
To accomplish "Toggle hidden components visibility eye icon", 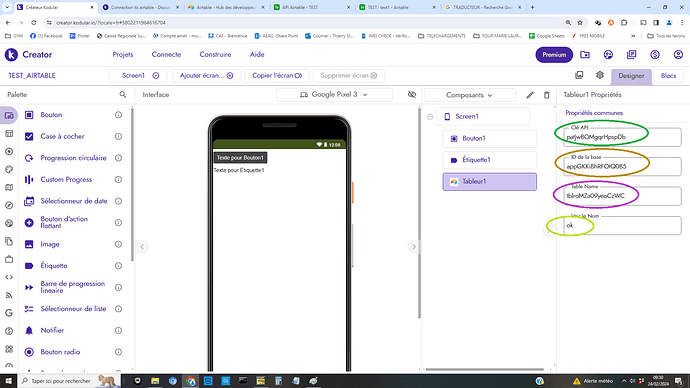I will [412, 95].
